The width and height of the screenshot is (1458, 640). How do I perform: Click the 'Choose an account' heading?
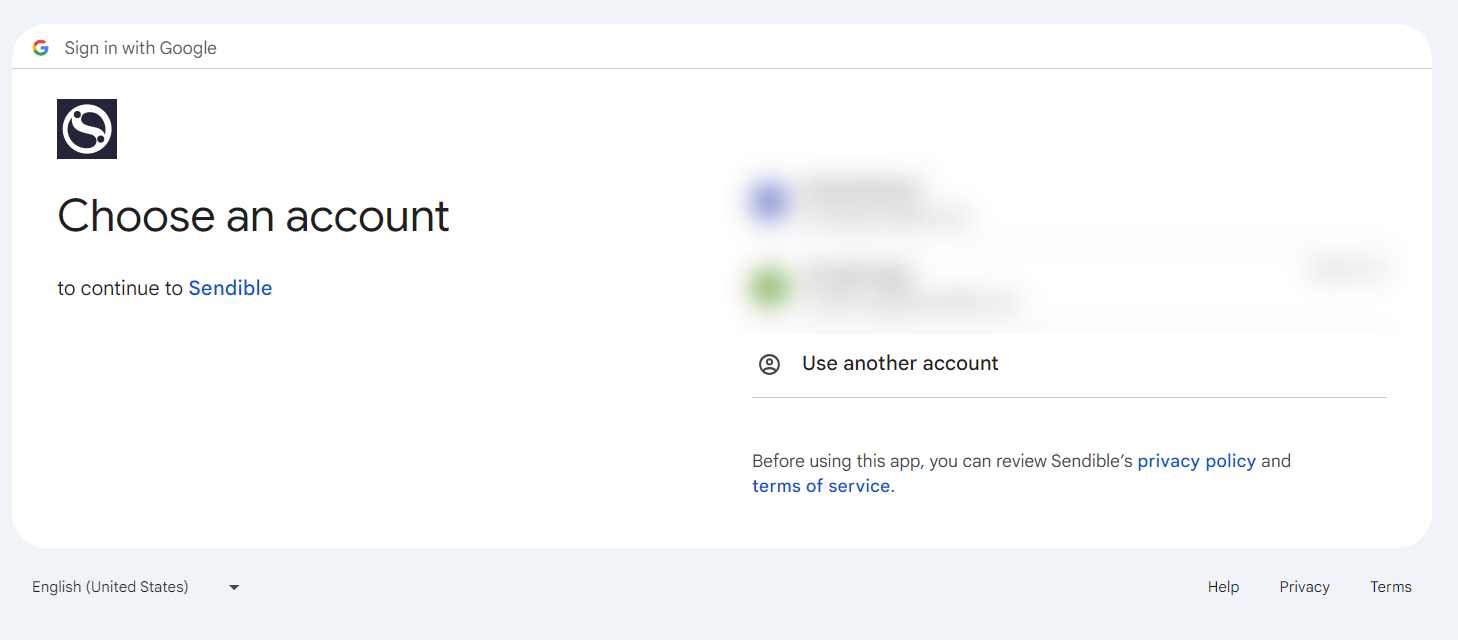pyautogui.click(x=253, y=216)
